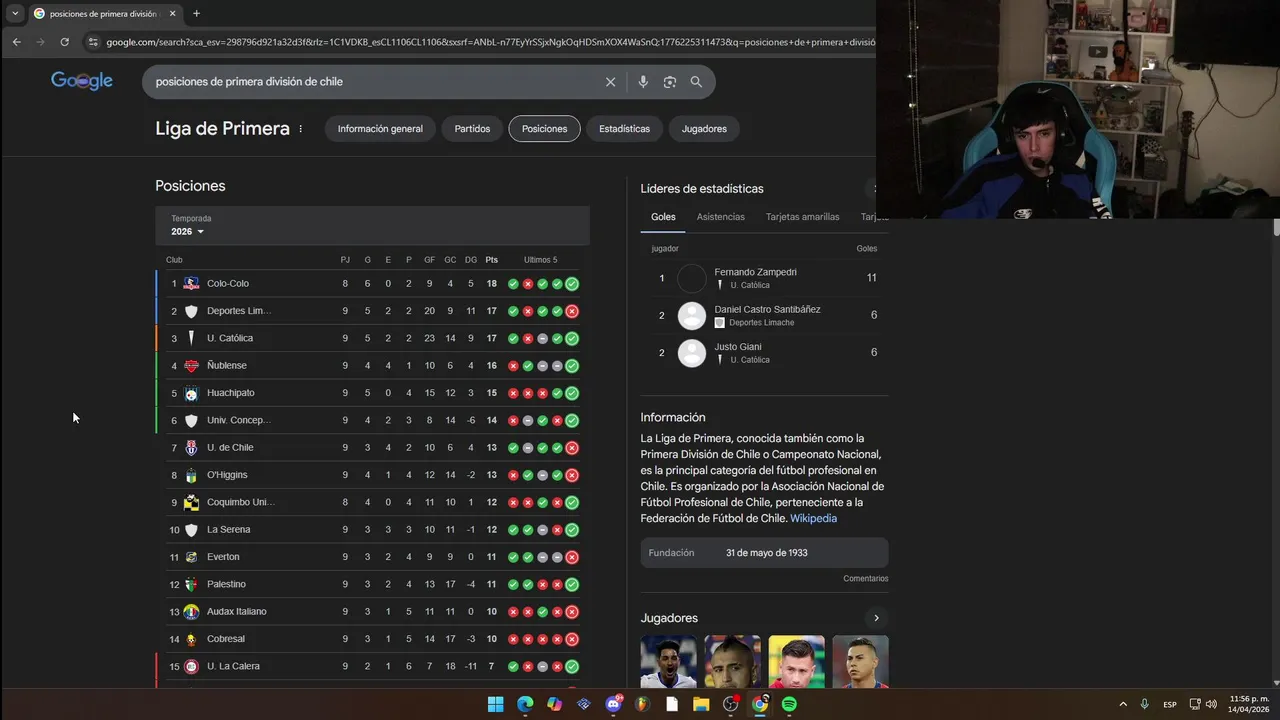Open Fernando Zampedri player entry
1280x720 pixels.
(x=764, y=278)
